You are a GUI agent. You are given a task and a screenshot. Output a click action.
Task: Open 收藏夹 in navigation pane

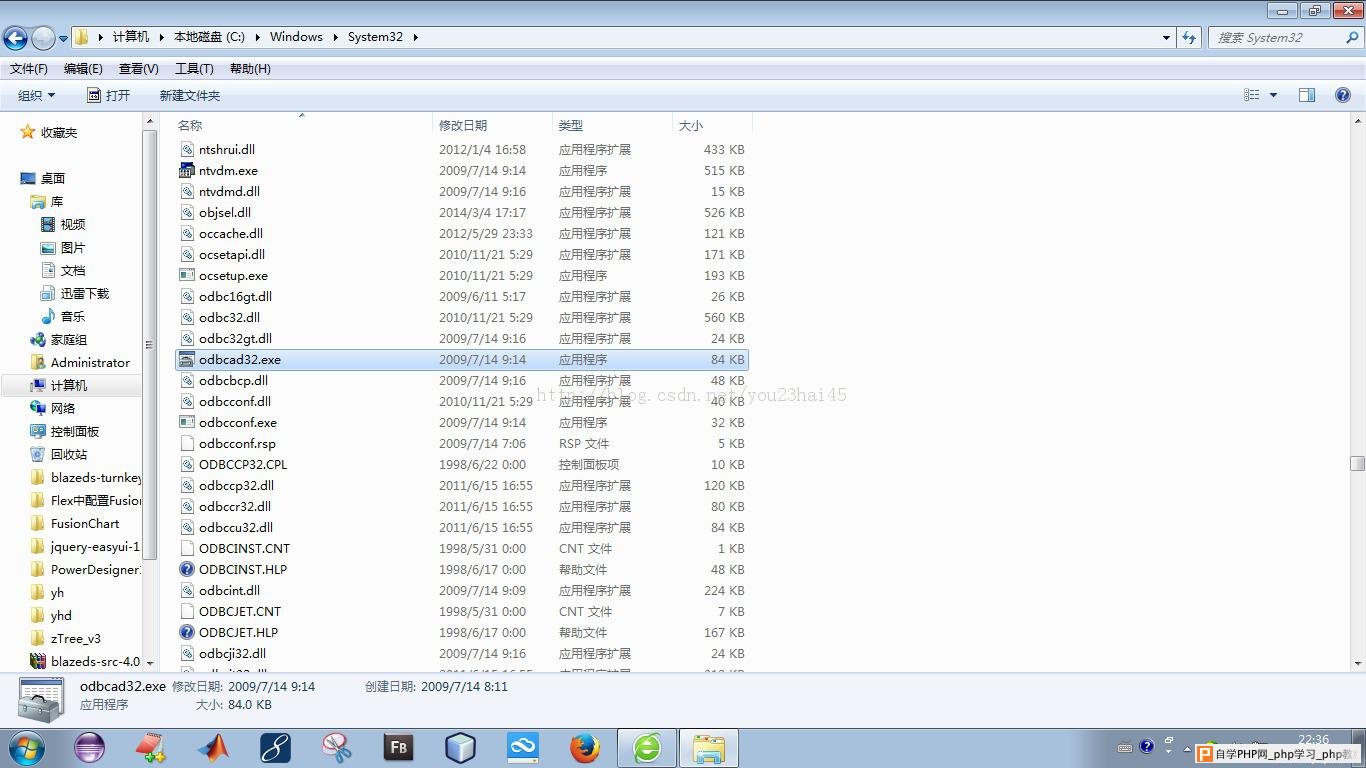(59, 132)
